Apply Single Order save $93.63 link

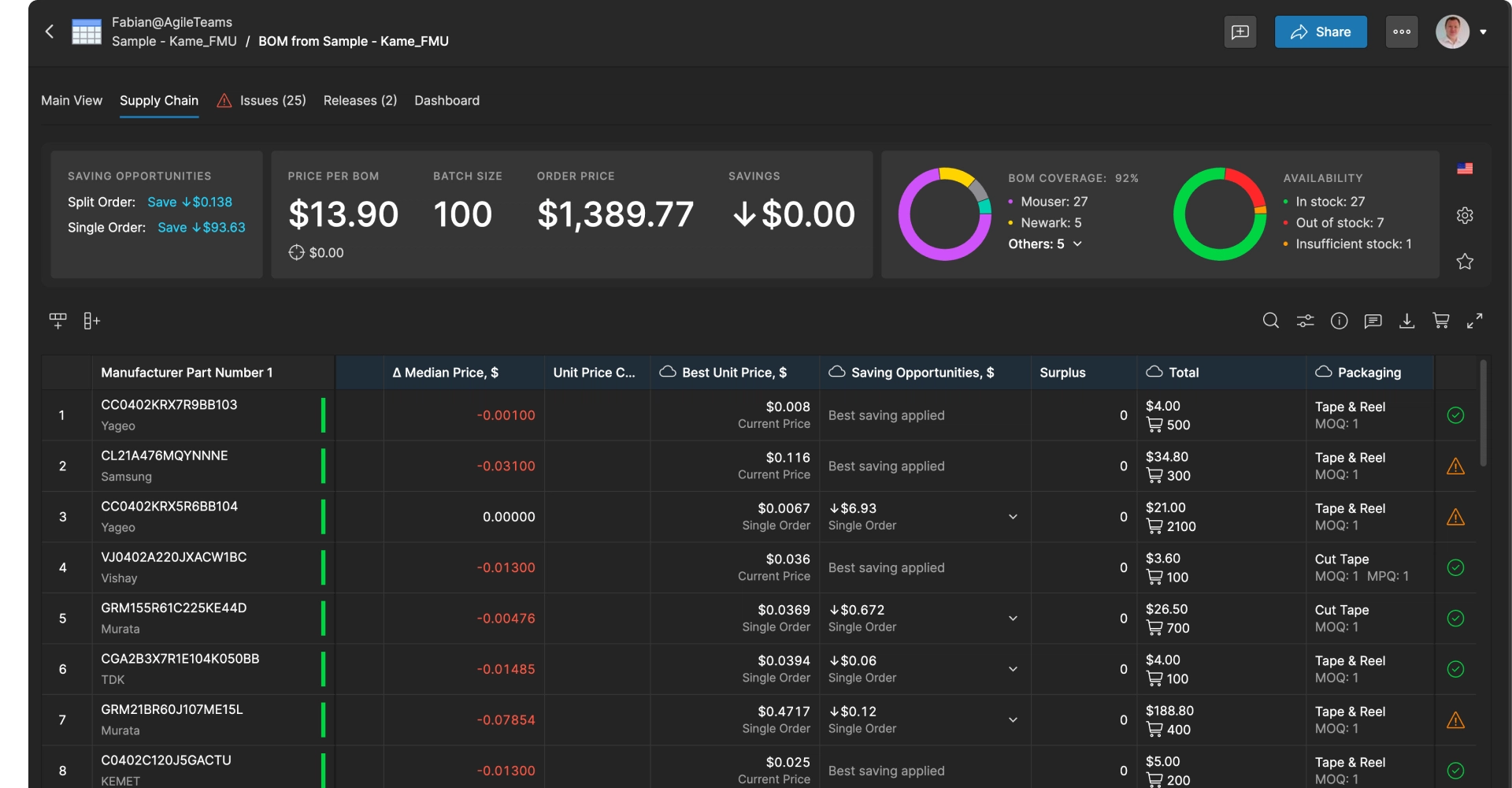[x=202, y=227]
